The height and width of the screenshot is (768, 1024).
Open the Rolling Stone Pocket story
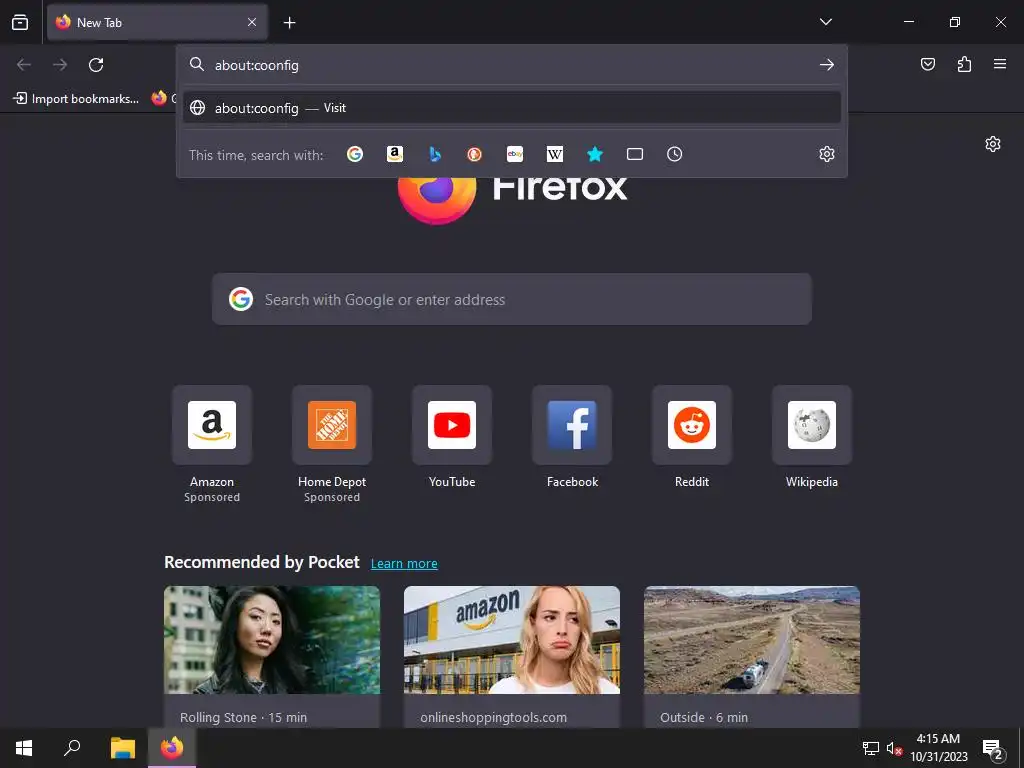tap(272, 656)
